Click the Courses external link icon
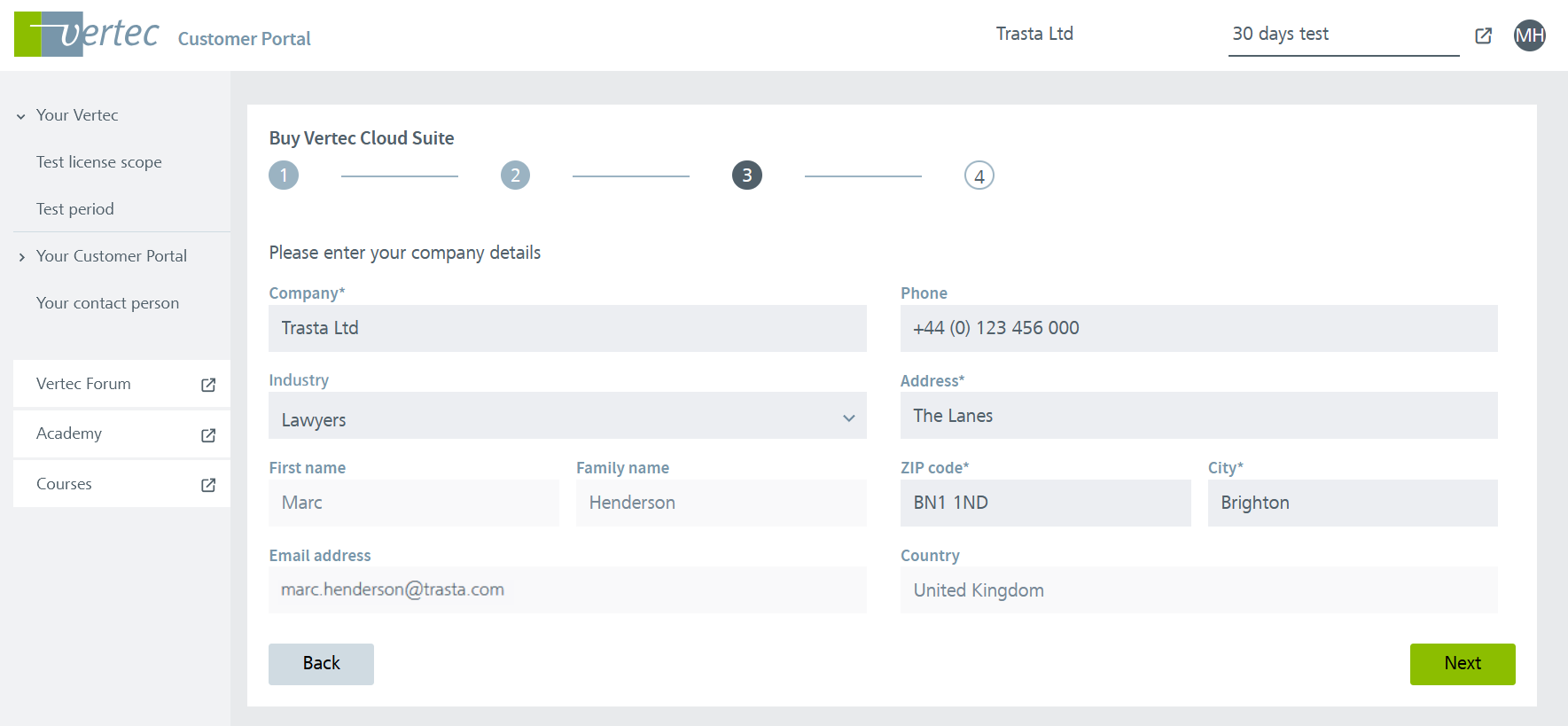The height and width of the screenshot is (726, 1568). [x=208, y=485]
